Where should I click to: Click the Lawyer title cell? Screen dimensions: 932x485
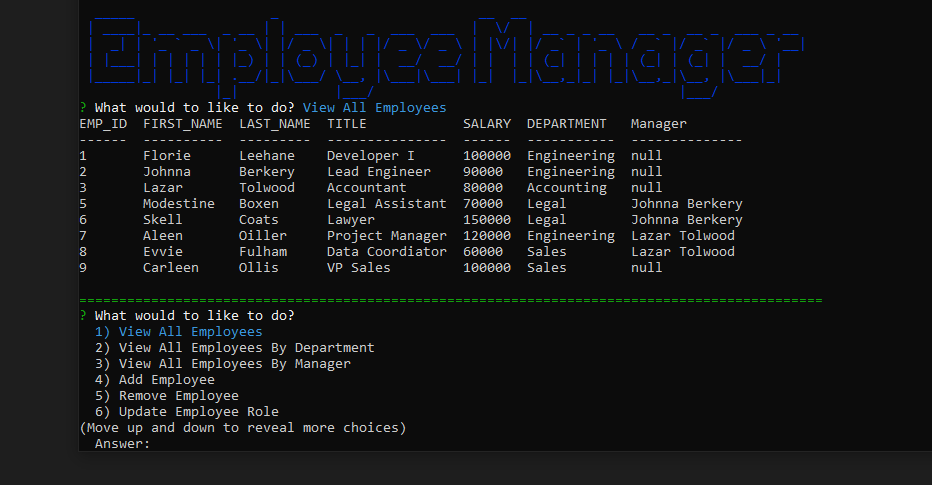pyautogui.click(x=351, y=220)
